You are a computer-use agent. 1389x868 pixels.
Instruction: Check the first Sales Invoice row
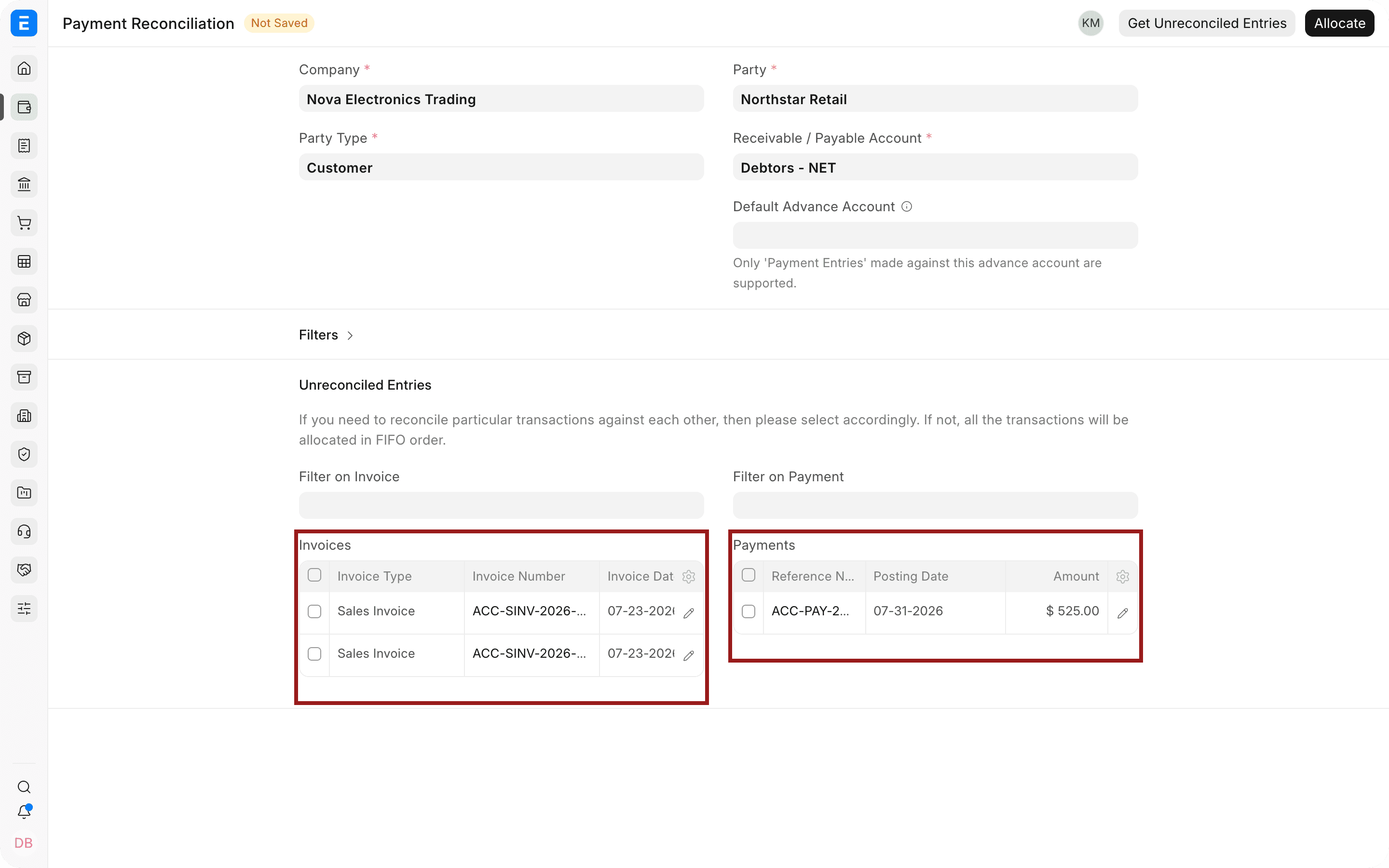click(314, 611)
